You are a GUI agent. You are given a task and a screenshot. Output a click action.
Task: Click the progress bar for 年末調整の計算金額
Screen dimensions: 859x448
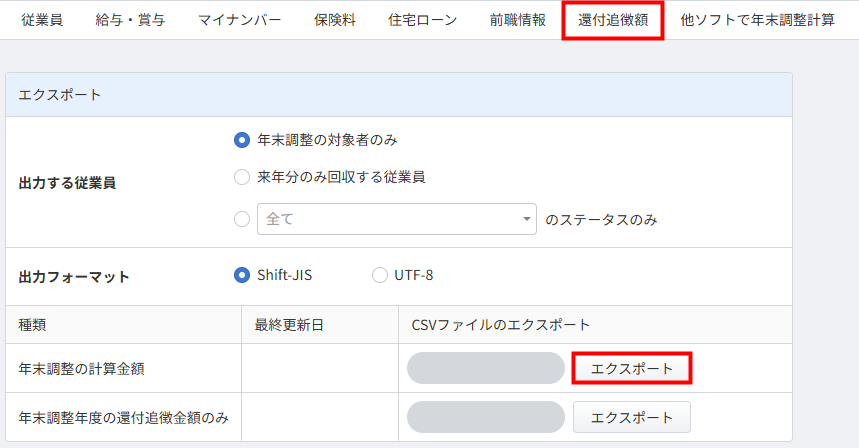(485, 368)
